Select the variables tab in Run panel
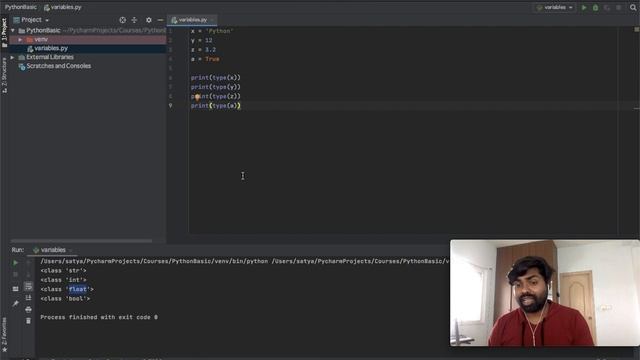The height and width of the screenshot is (360, 640). click(52, 250)
